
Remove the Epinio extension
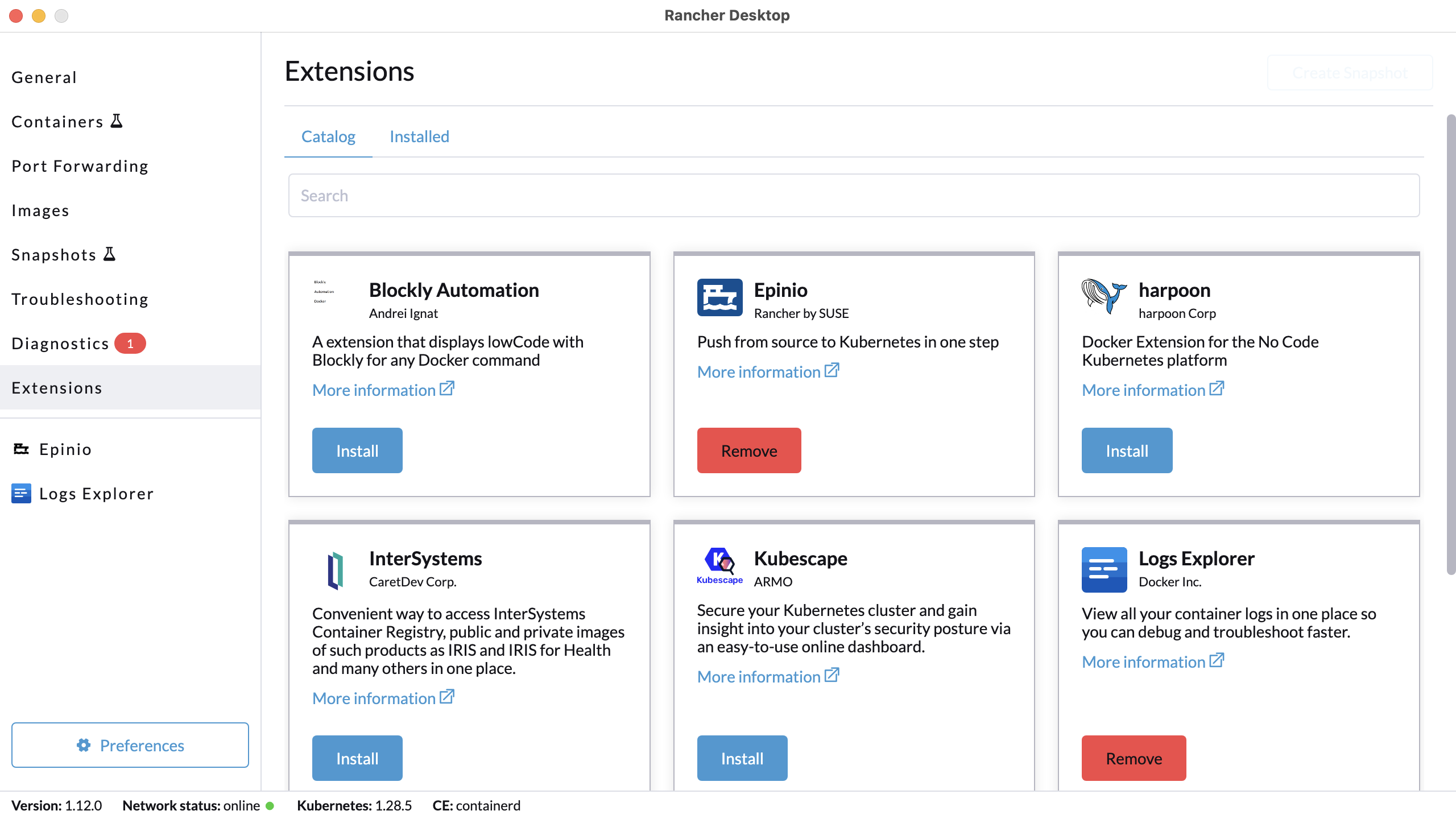click(748, 450)
